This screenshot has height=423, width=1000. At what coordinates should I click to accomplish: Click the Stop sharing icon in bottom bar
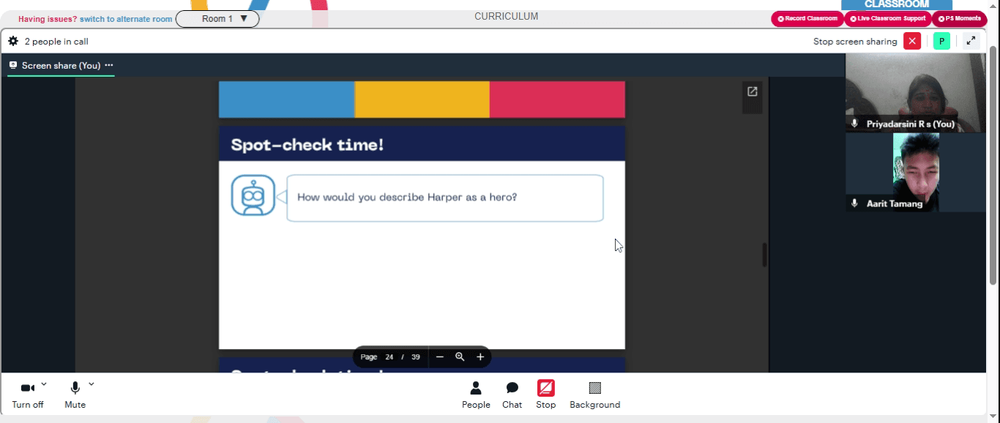pos(546,388)
